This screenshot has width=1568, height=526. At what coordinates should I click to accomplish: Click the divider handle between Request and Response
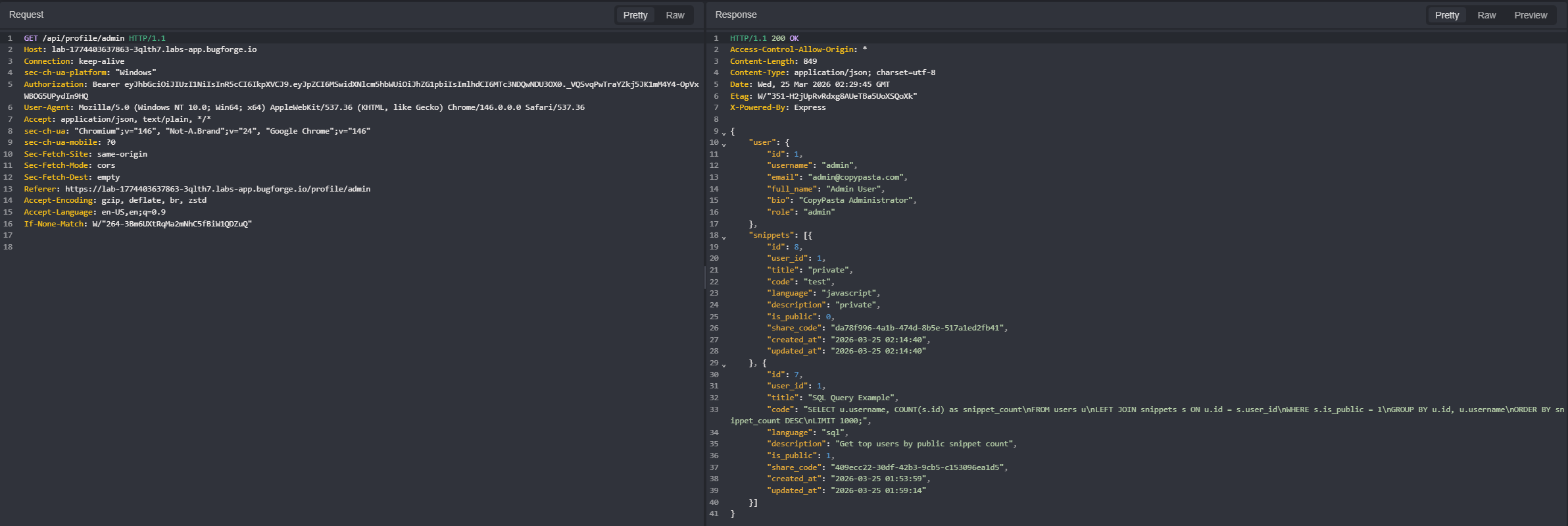705,277
